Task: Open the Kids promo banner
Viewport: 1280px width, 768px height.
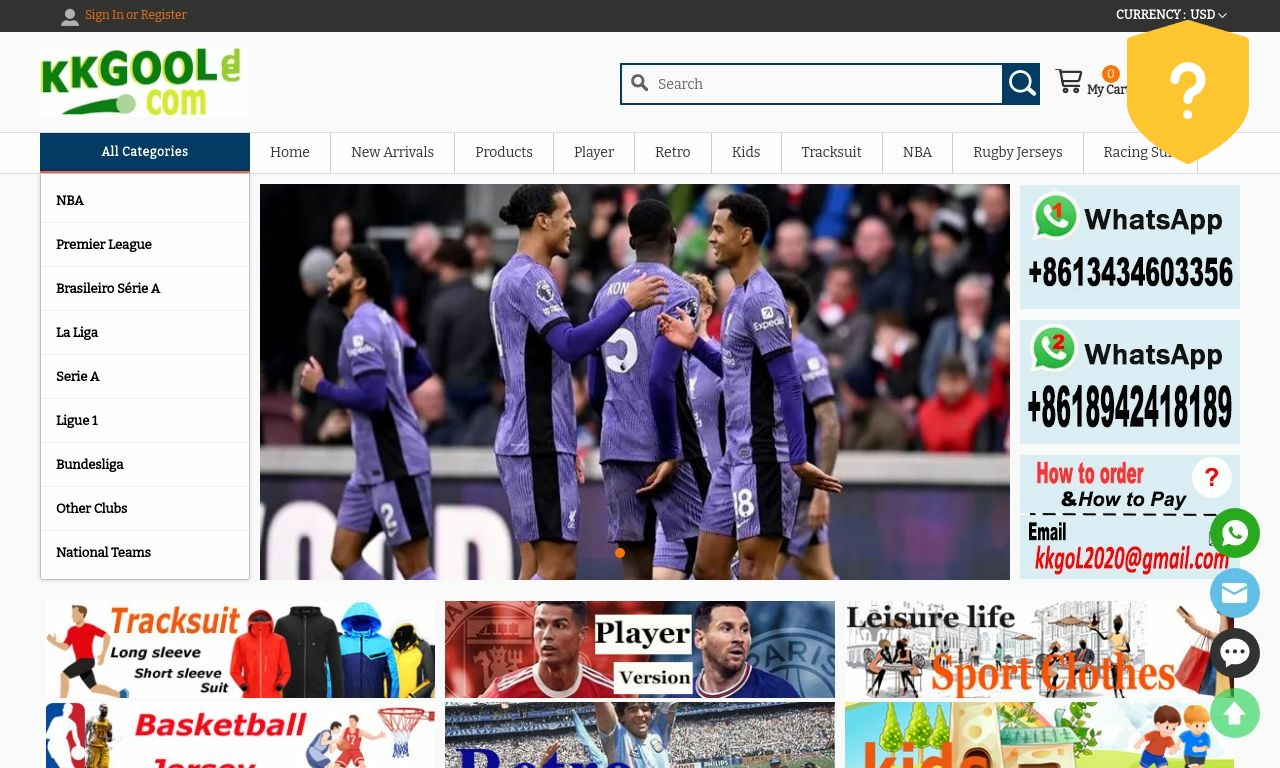Action: tap(1039, 735)
